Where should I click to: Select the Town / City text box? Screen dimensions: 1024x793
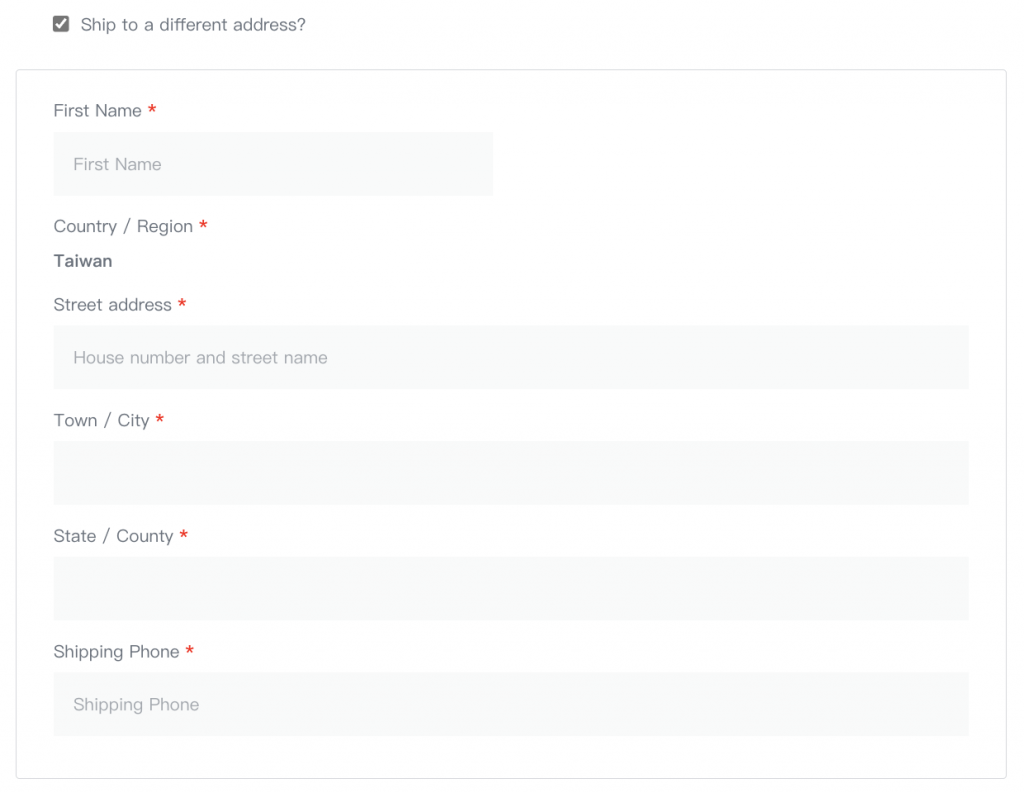[511, 473]
